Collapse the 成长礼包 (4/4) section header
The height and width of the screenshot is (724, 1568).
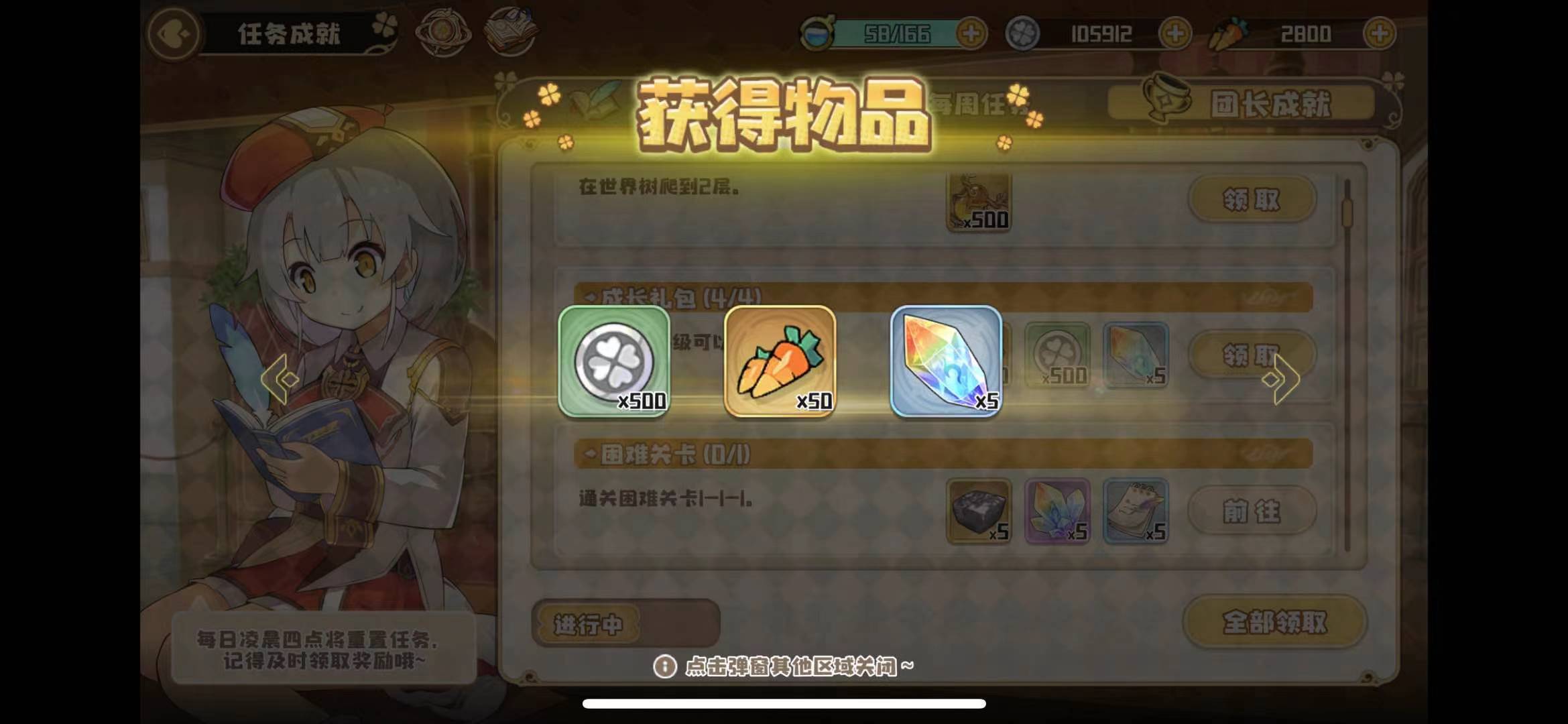click(943, 297)
